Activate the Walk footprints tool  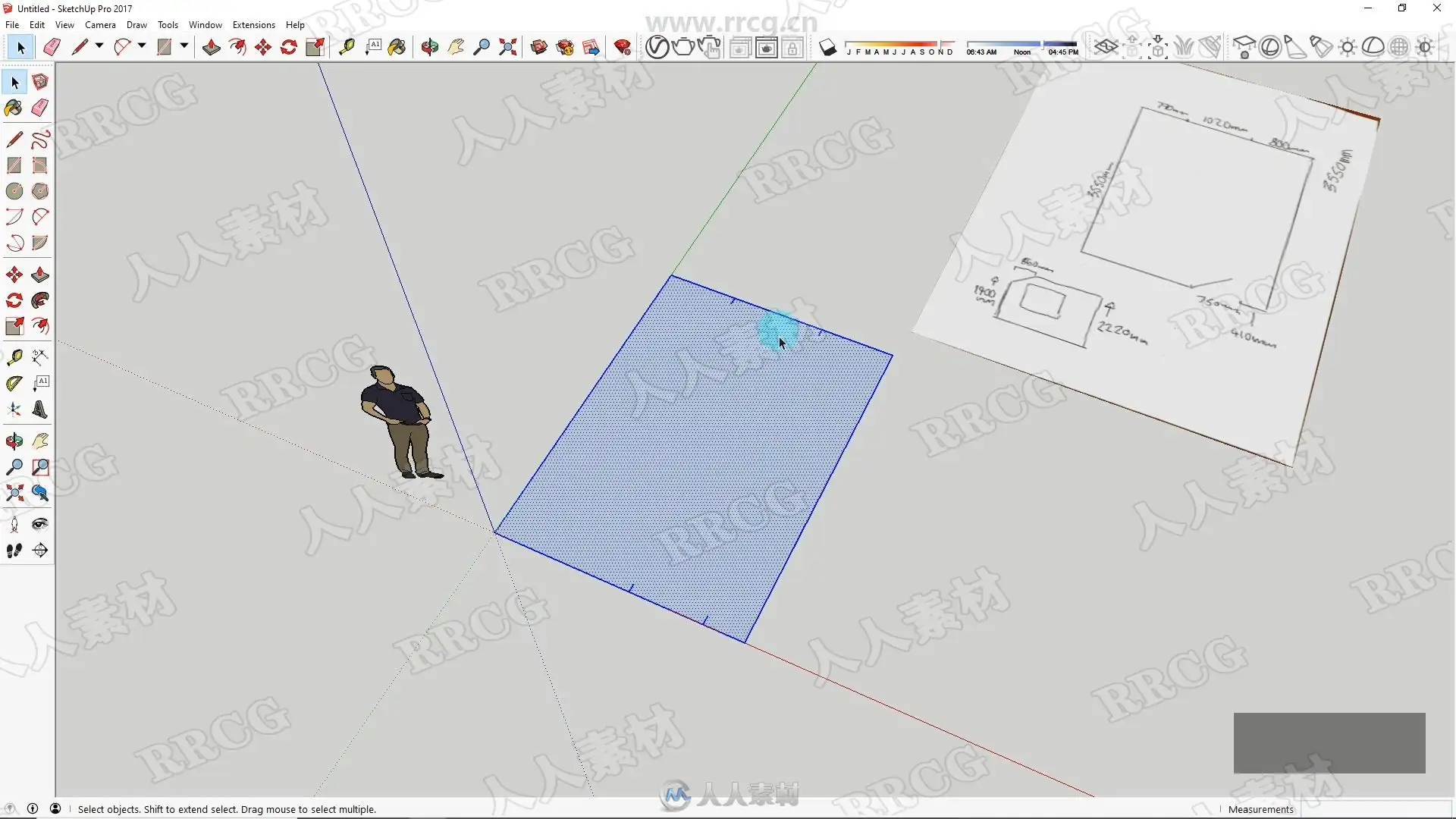(x=14, y=551)
